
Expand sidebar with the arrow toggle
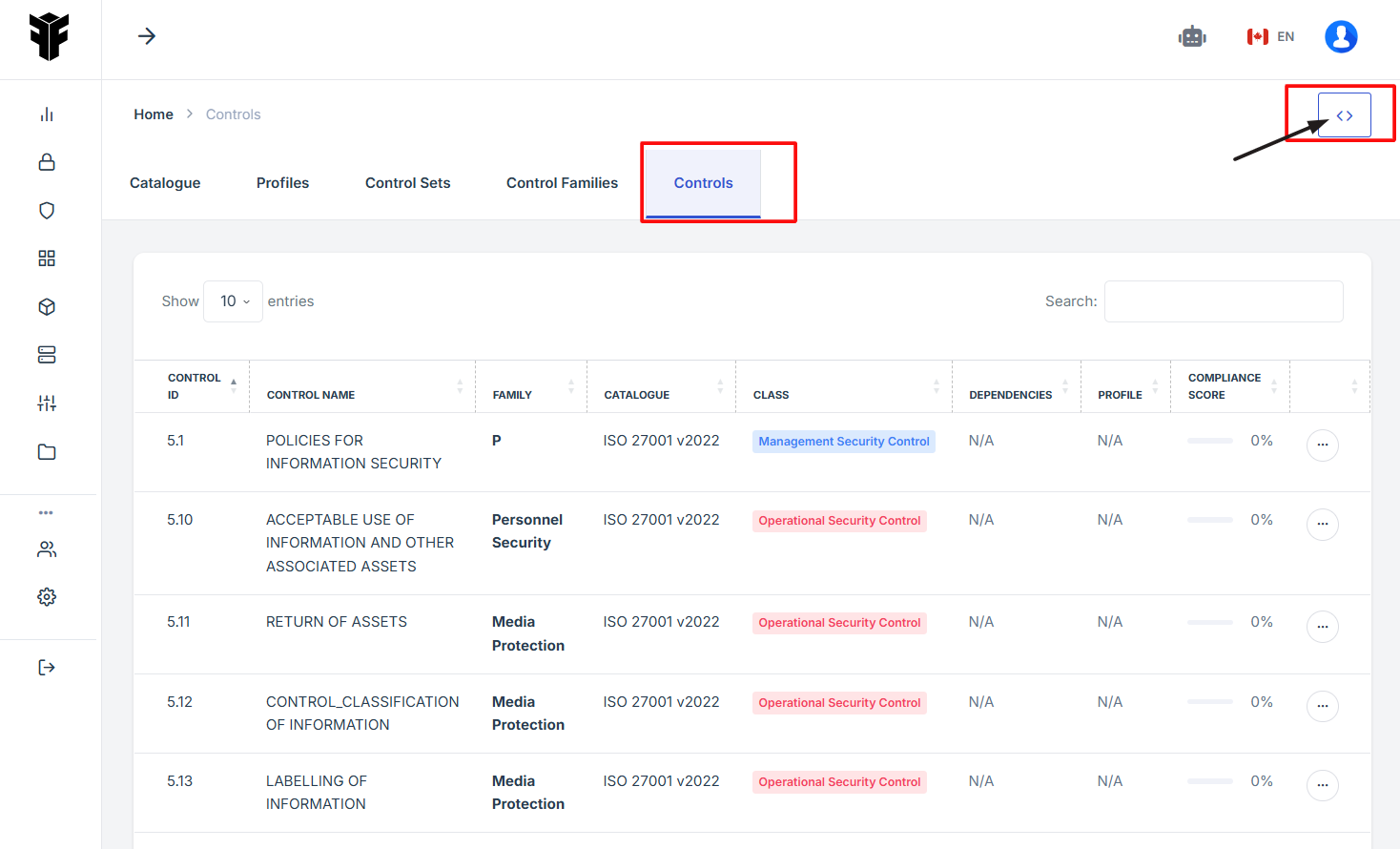[x=147, y=36]
